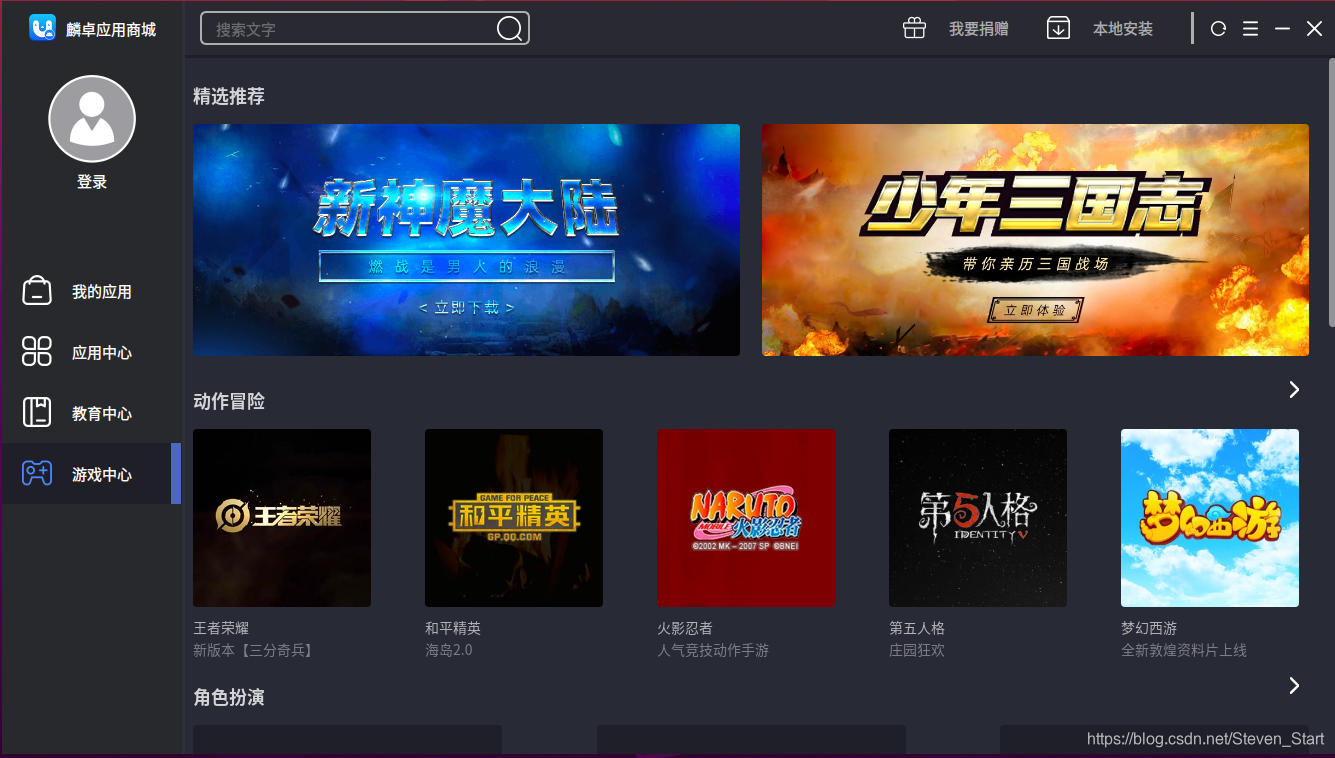Image resolution: width=1335 pixels, height=758 pixels.
Task: Click the four-squares 应用中心 icon
Action: click(37, 352)
